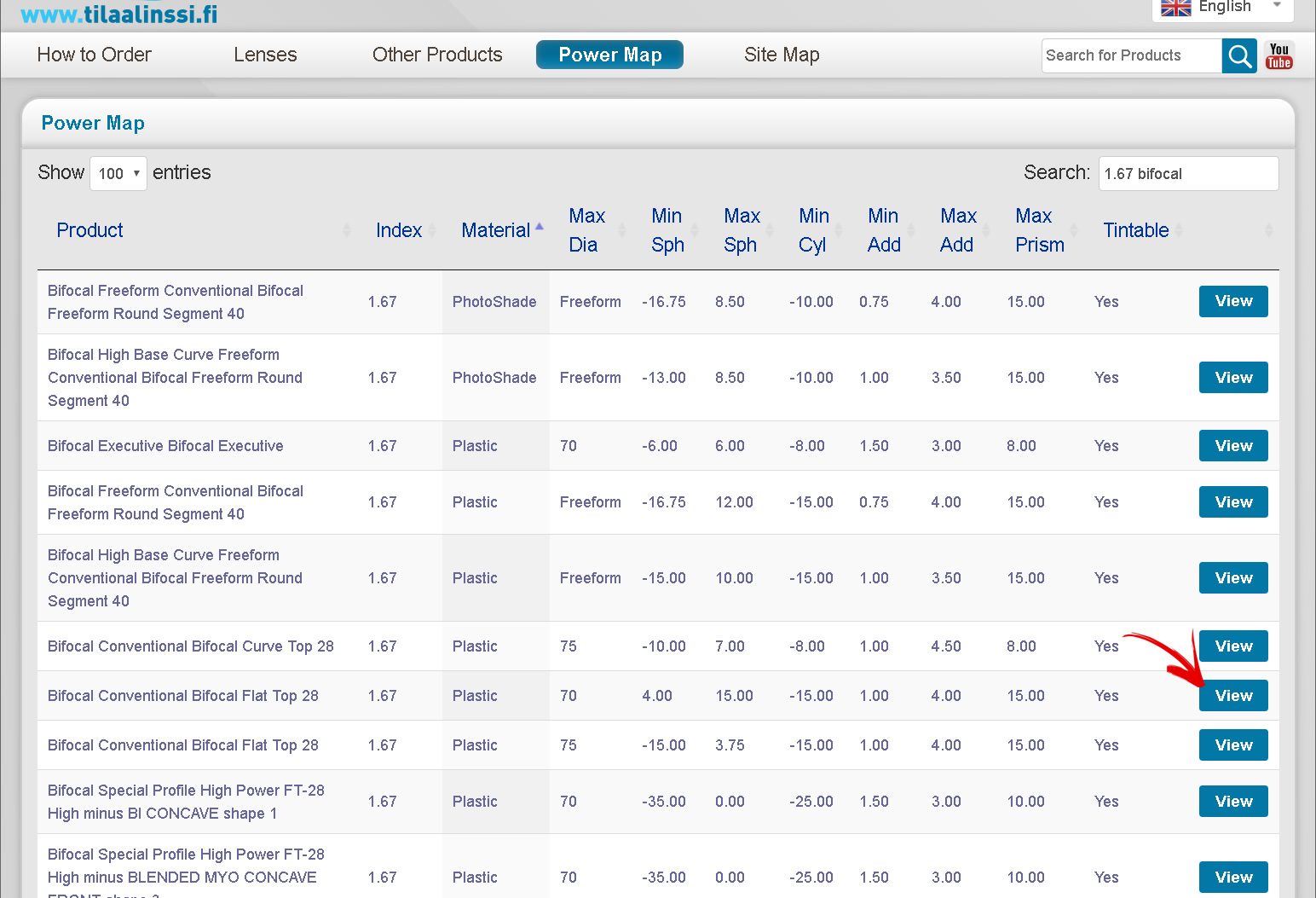This screenshot has height=898, width=1316.
Task: Focus the Search for Products field
Action: point(1130,56)
